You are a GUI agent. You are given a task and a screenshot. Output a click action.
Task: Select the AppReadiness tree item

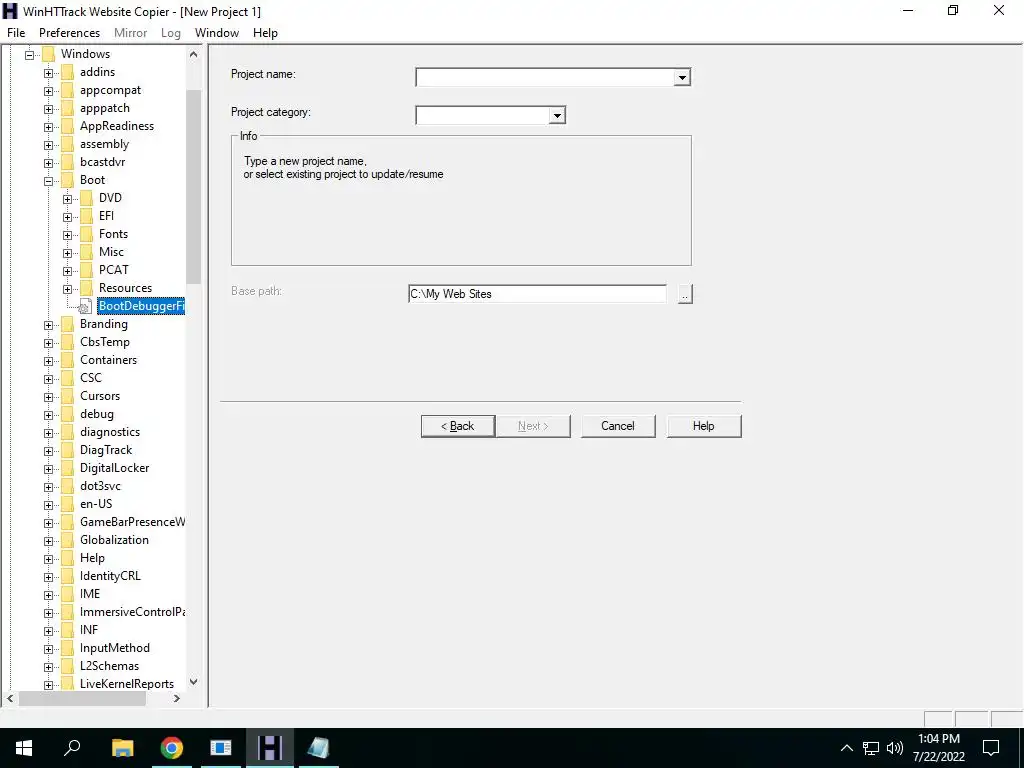point(117,126)
